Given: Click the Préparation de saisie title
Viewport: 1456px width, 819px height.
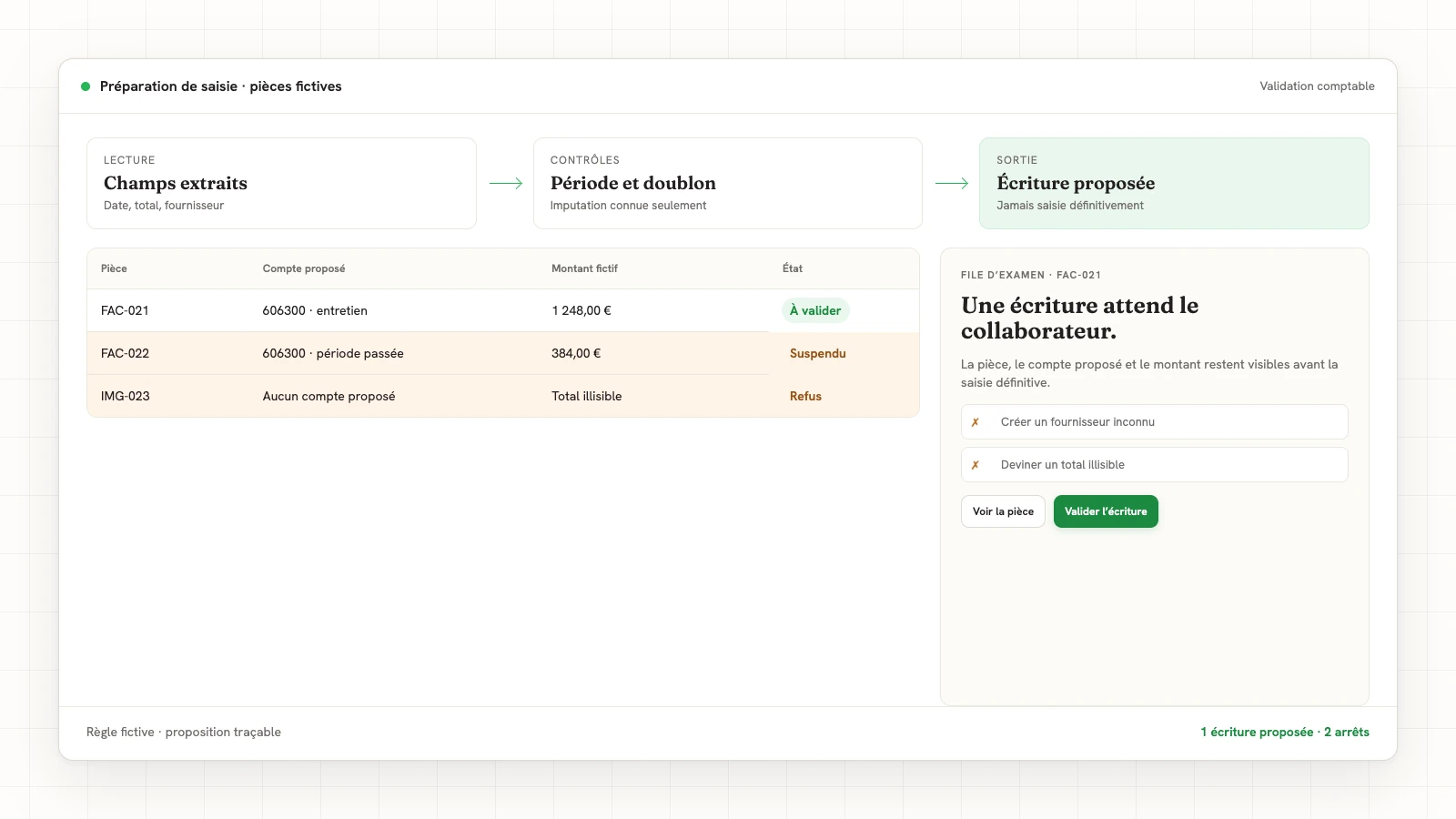Looking at the screenshot, I should 221,86.
